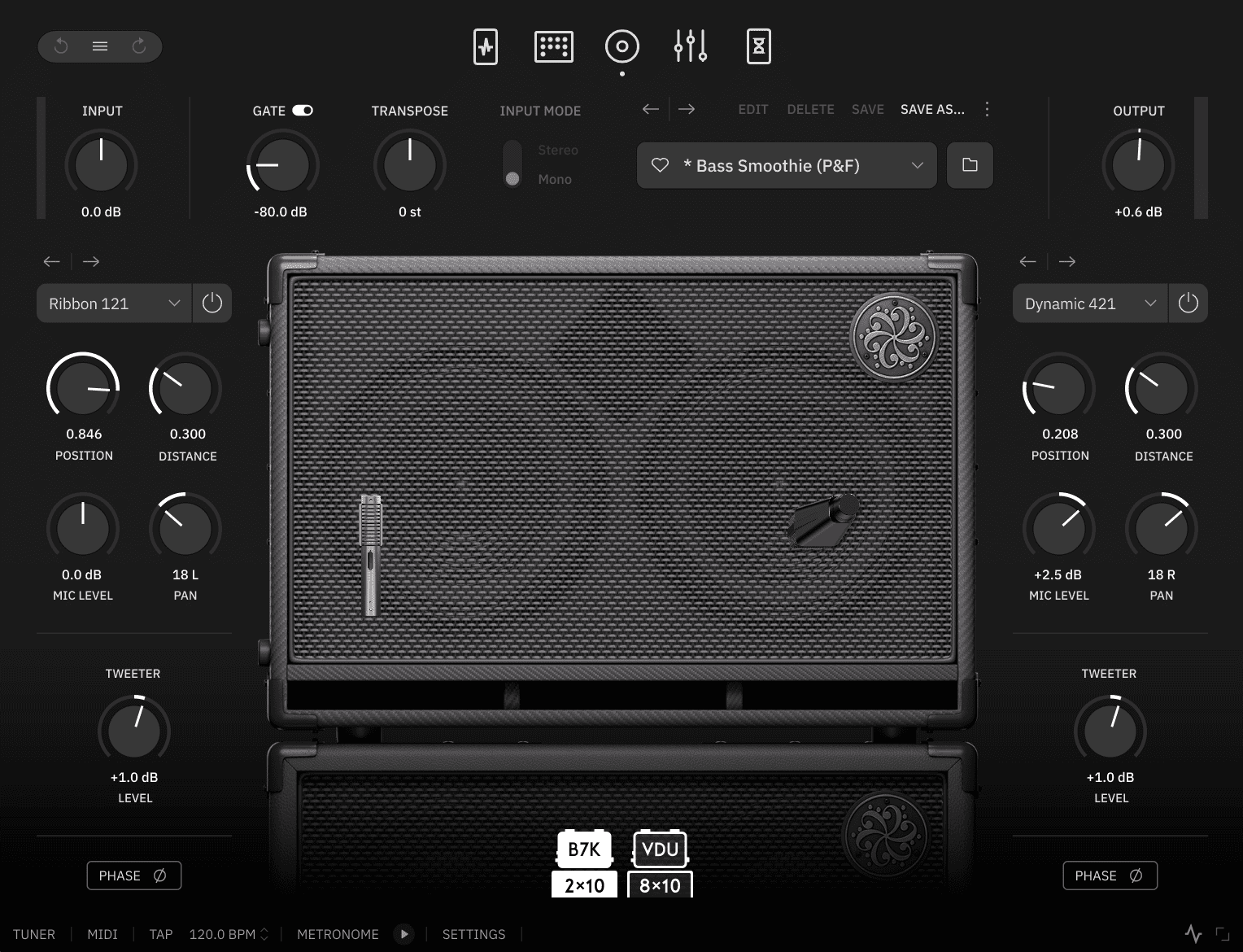Turn off the Ribbon 121 microphone power
The height and width of the screenshot is (952, 1243).
click(212, 304)
